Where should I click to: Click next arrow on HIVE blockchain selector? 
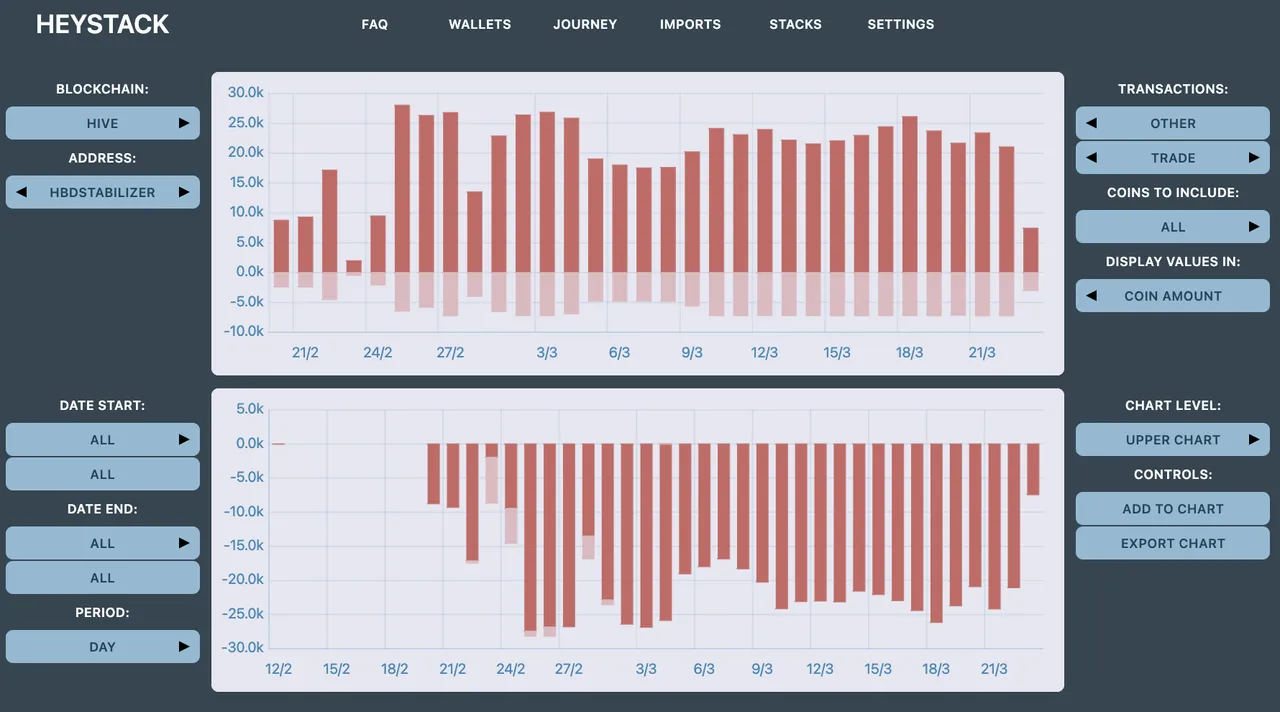coord(184,123)
